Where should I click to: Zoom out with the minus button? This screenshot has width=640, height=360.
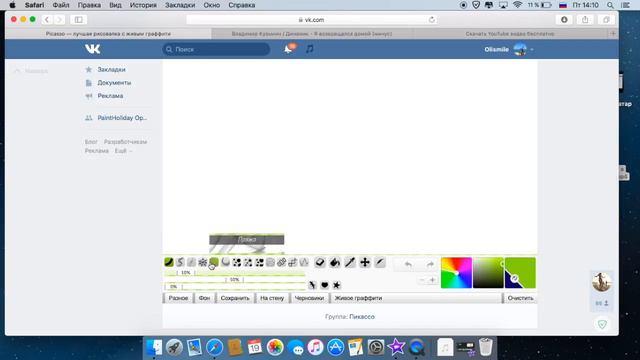click(x=422, y=280)
